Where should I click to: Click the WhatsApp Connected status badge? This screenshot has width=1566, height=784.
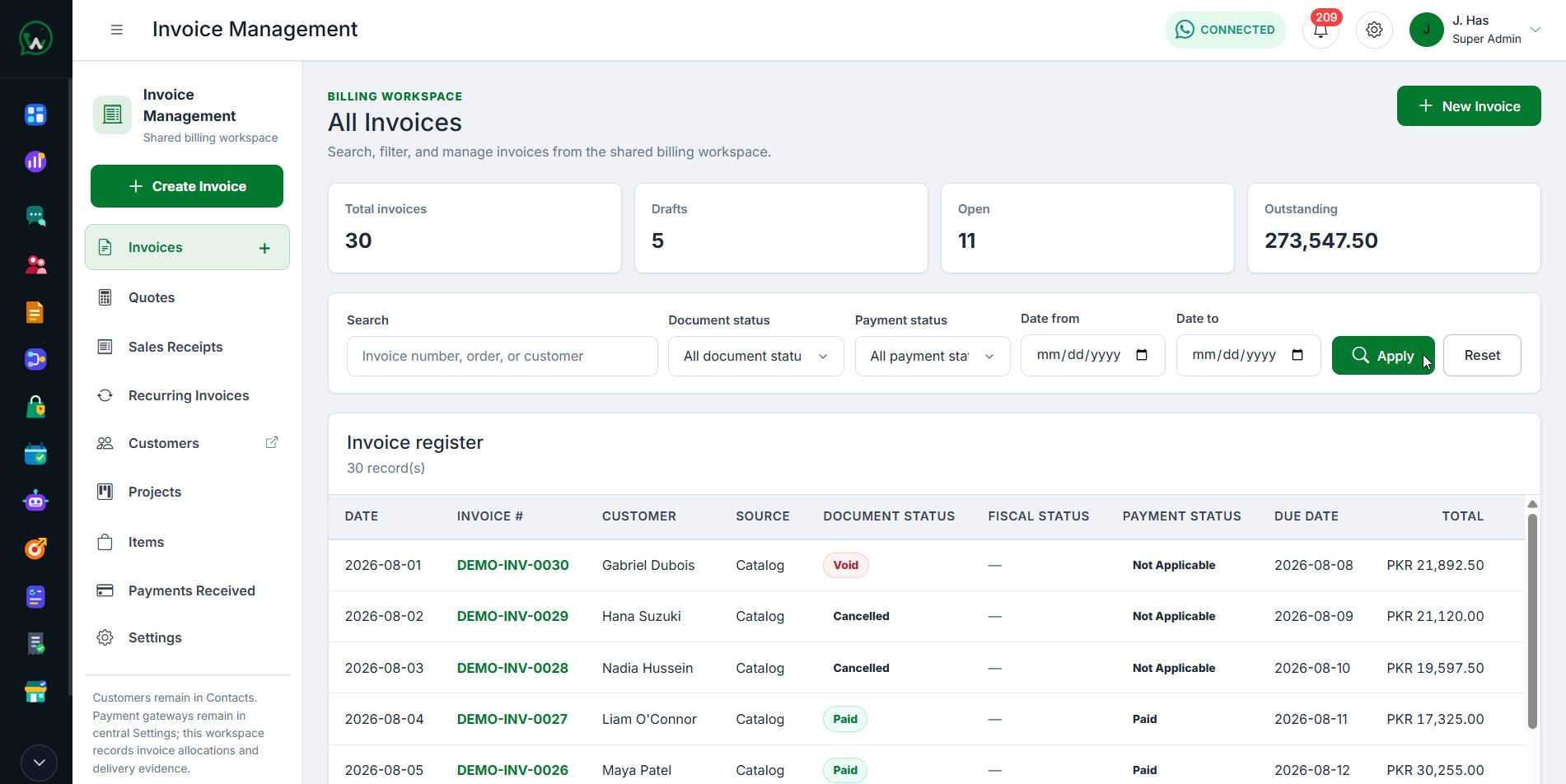point(1225,30)
